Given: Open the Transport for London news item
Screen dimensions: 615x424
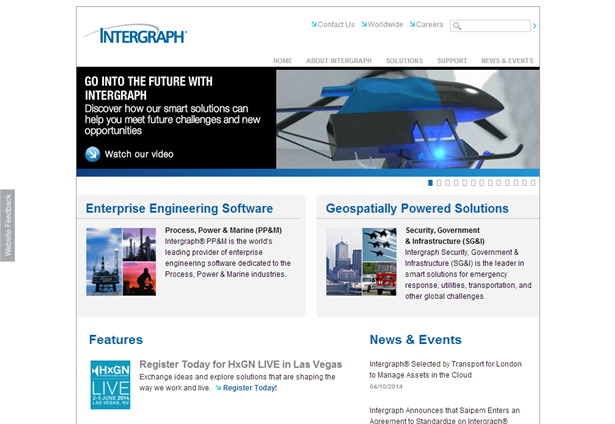Looking at the screenshot, I should 446,369.
